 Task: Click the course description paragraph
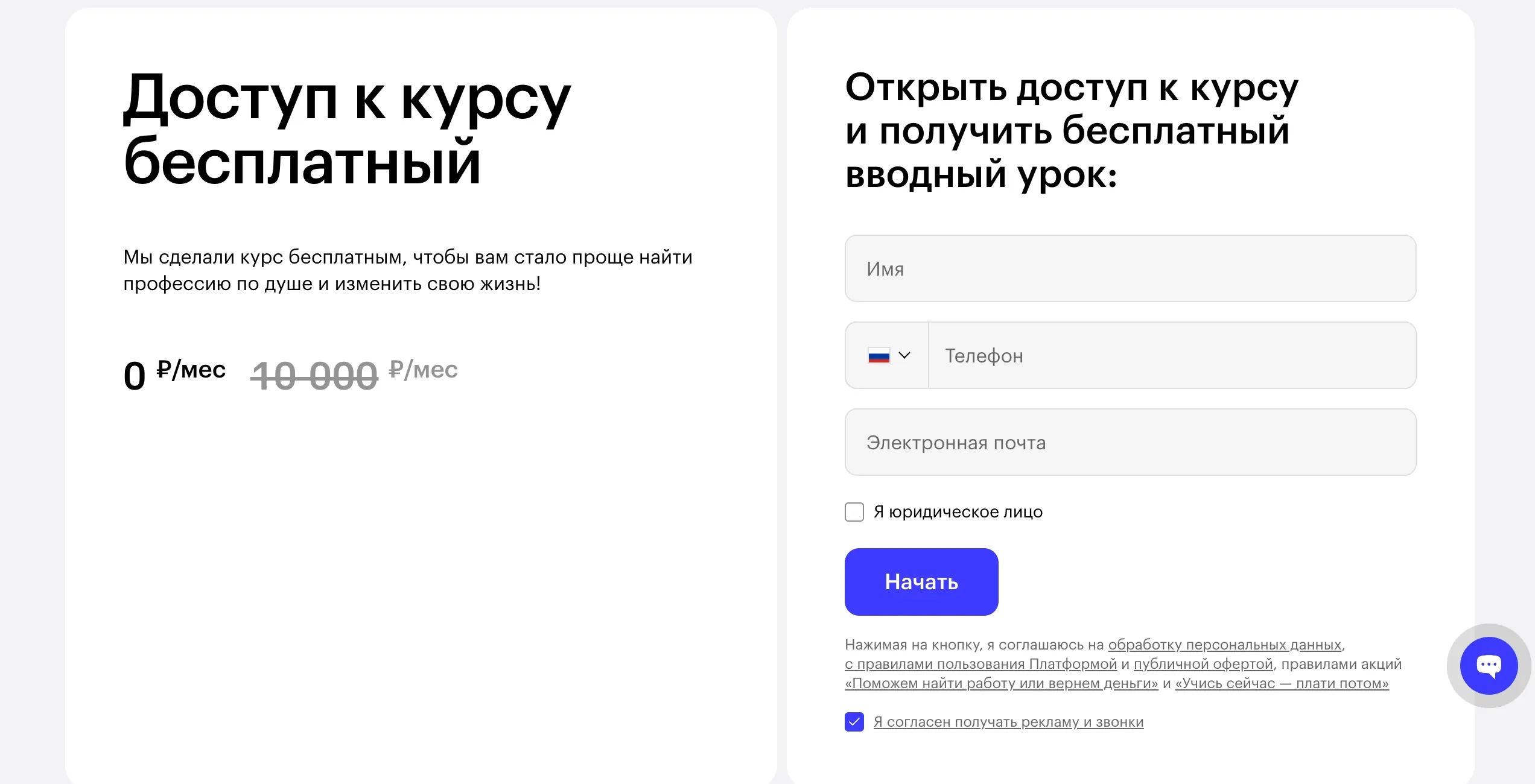(407, 270)
